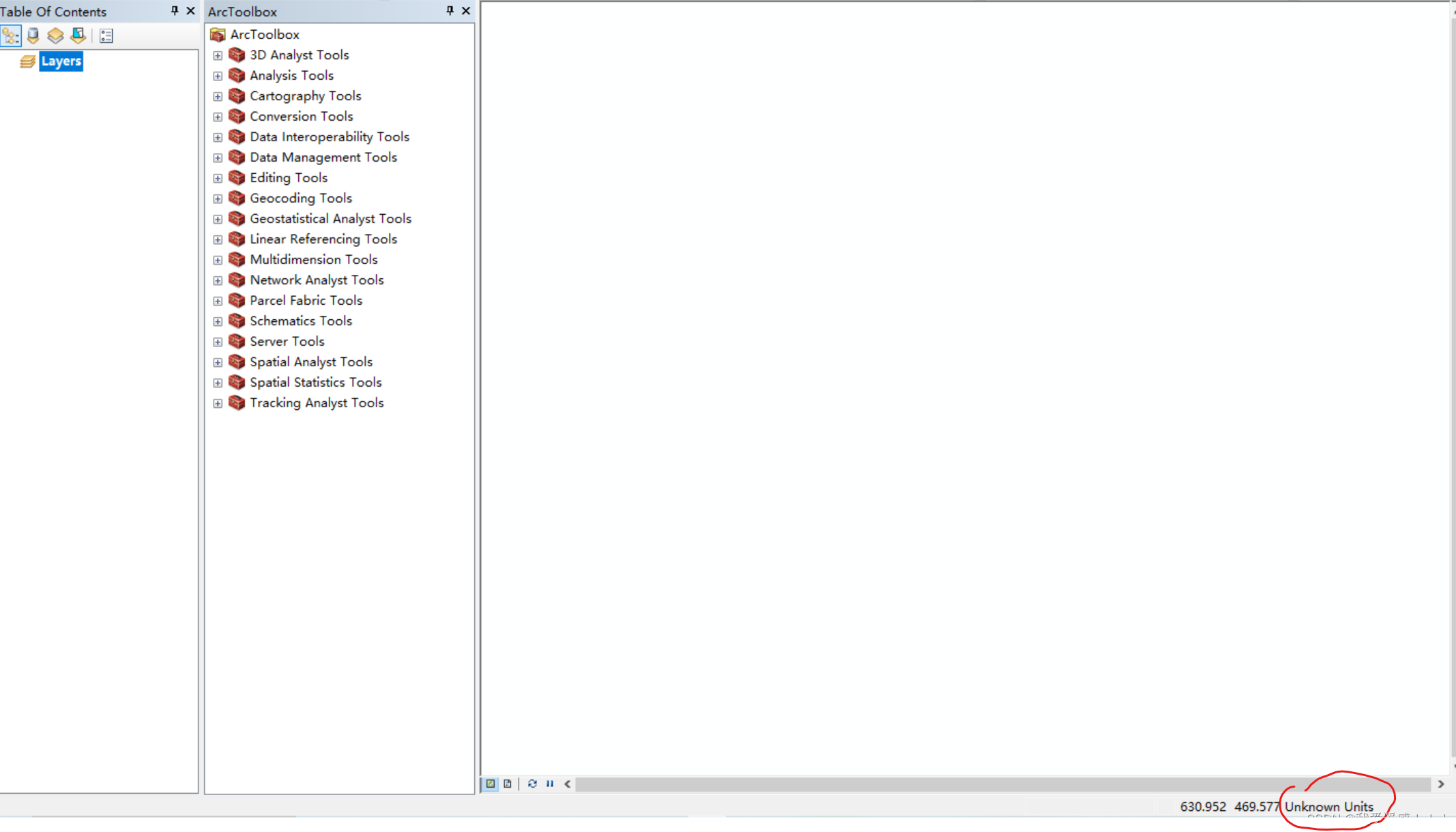This screenshot has width=1456, height=832.
Task: Expand Data Management Tools node
Action: [218, 158]
